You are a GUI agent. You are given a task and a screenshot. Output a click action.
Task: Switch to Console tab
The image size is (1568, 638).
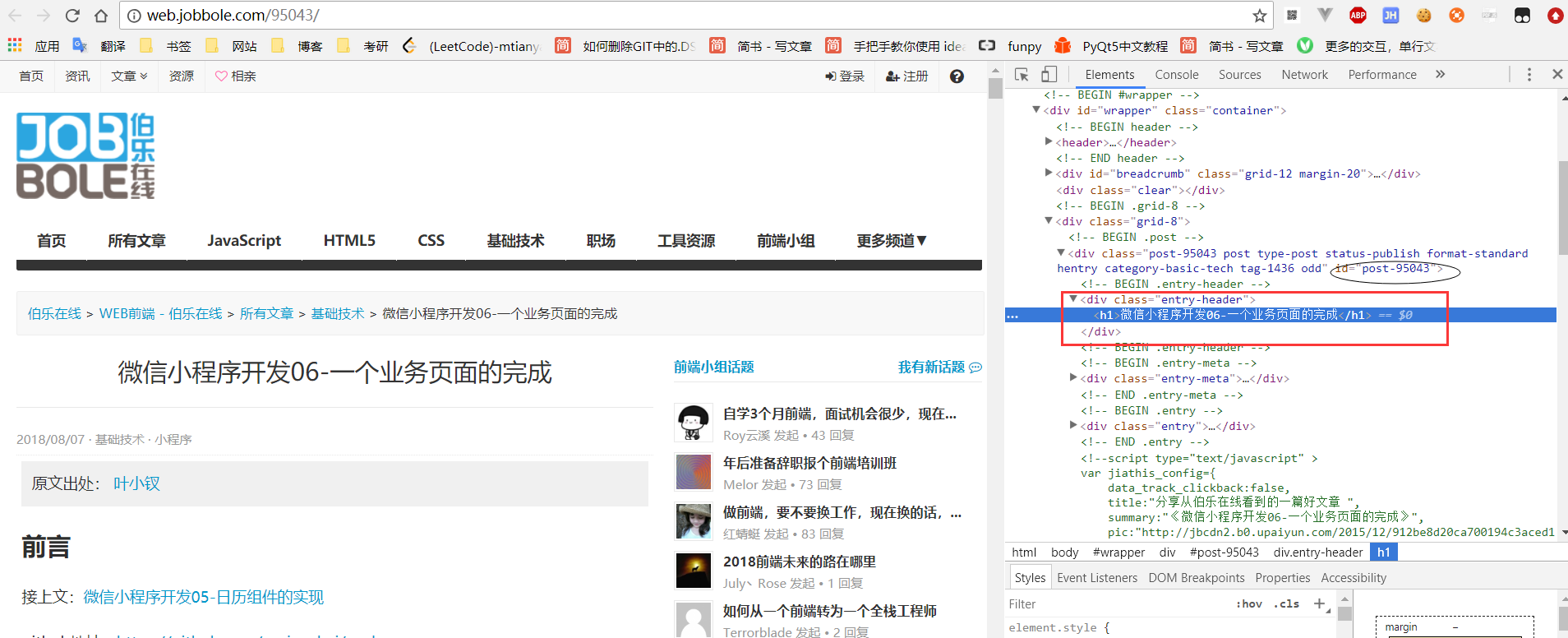coord(1177,74)
